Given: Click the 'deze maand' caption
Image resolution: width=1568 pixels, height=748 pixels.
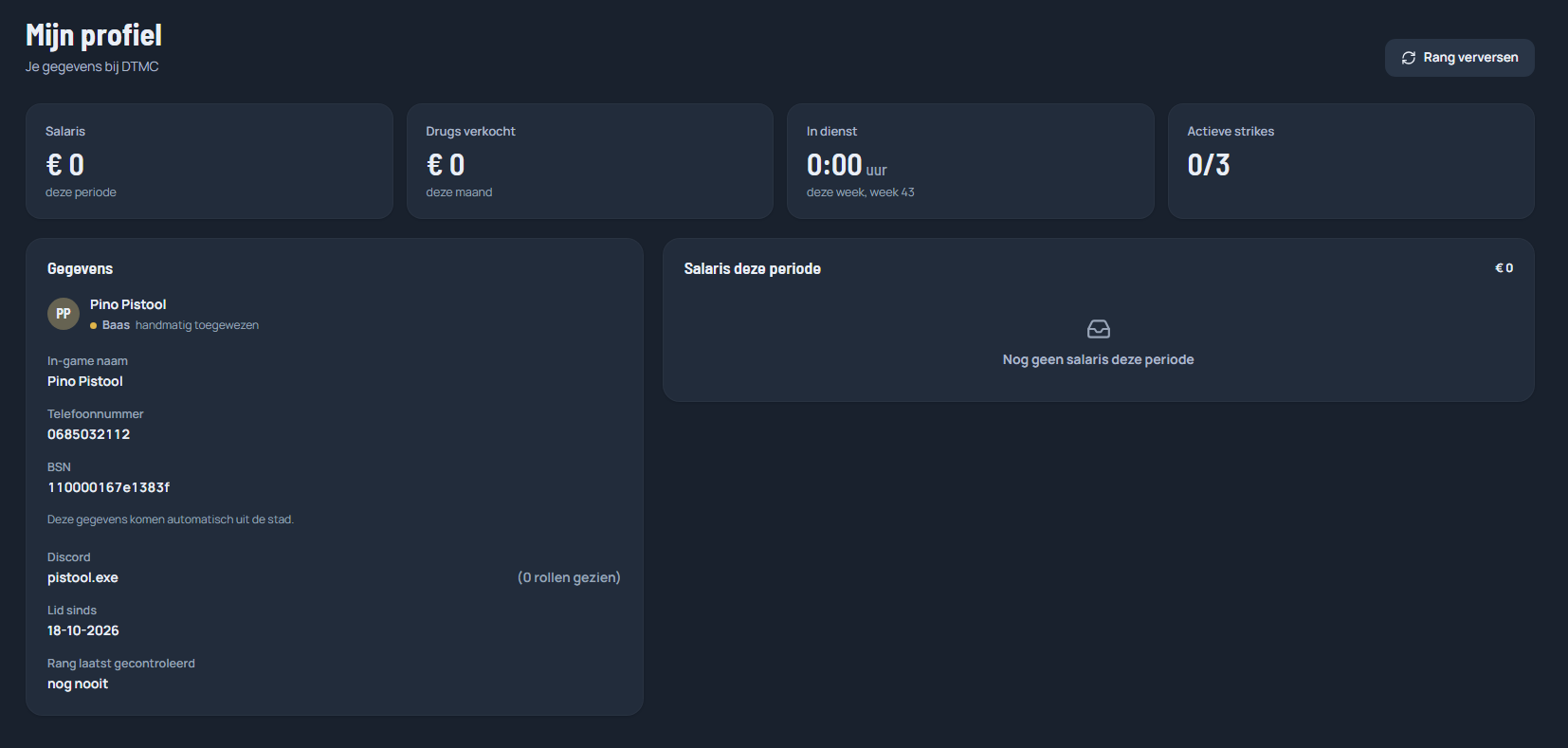Looking at the screenshot, I should [459, 192].
